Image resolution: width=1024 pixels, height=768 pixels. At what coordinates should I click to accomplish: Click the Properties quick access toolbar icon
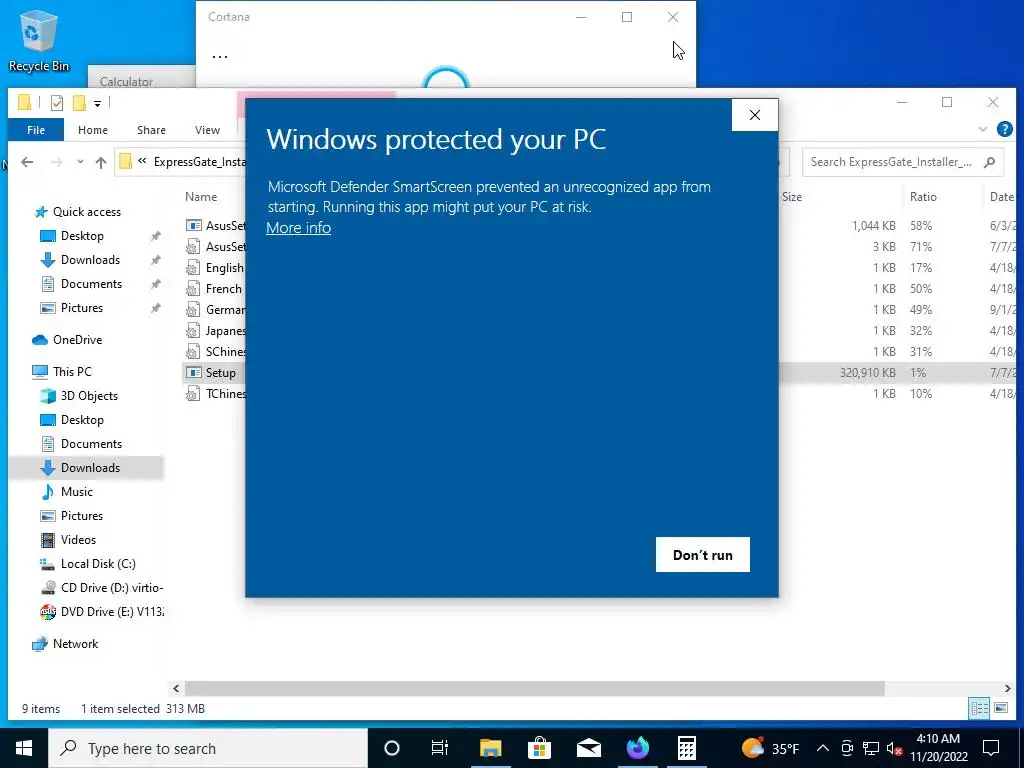(x=57, y=103)
